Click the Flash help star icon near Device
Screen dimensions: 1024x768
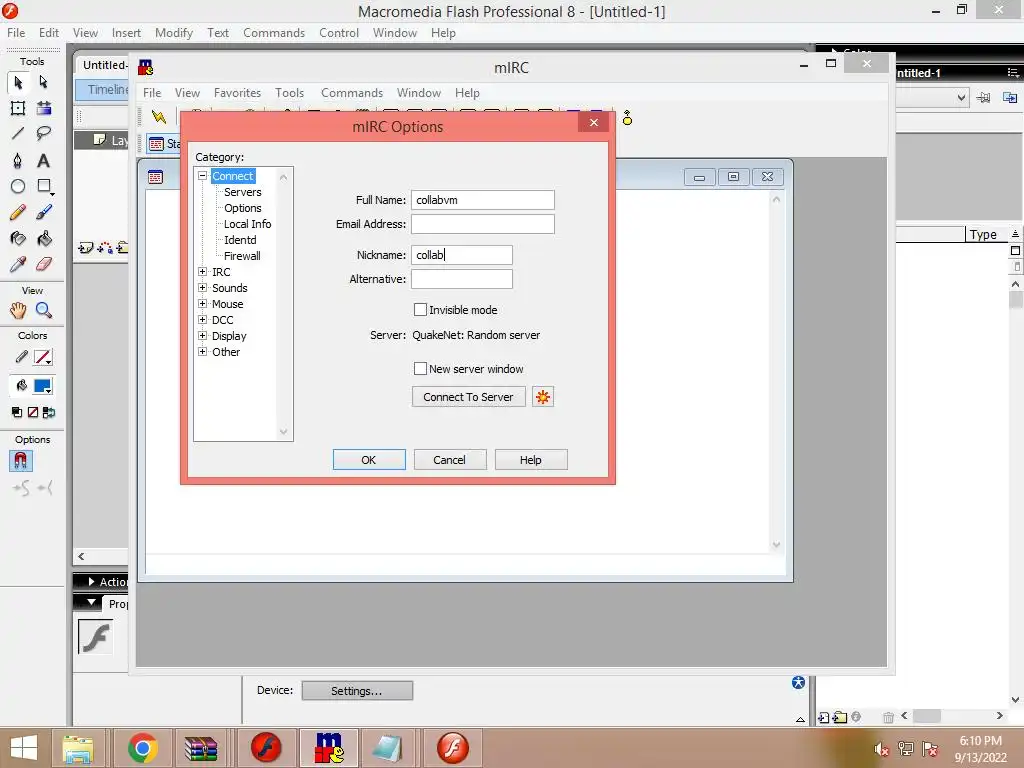click(798, 682)
